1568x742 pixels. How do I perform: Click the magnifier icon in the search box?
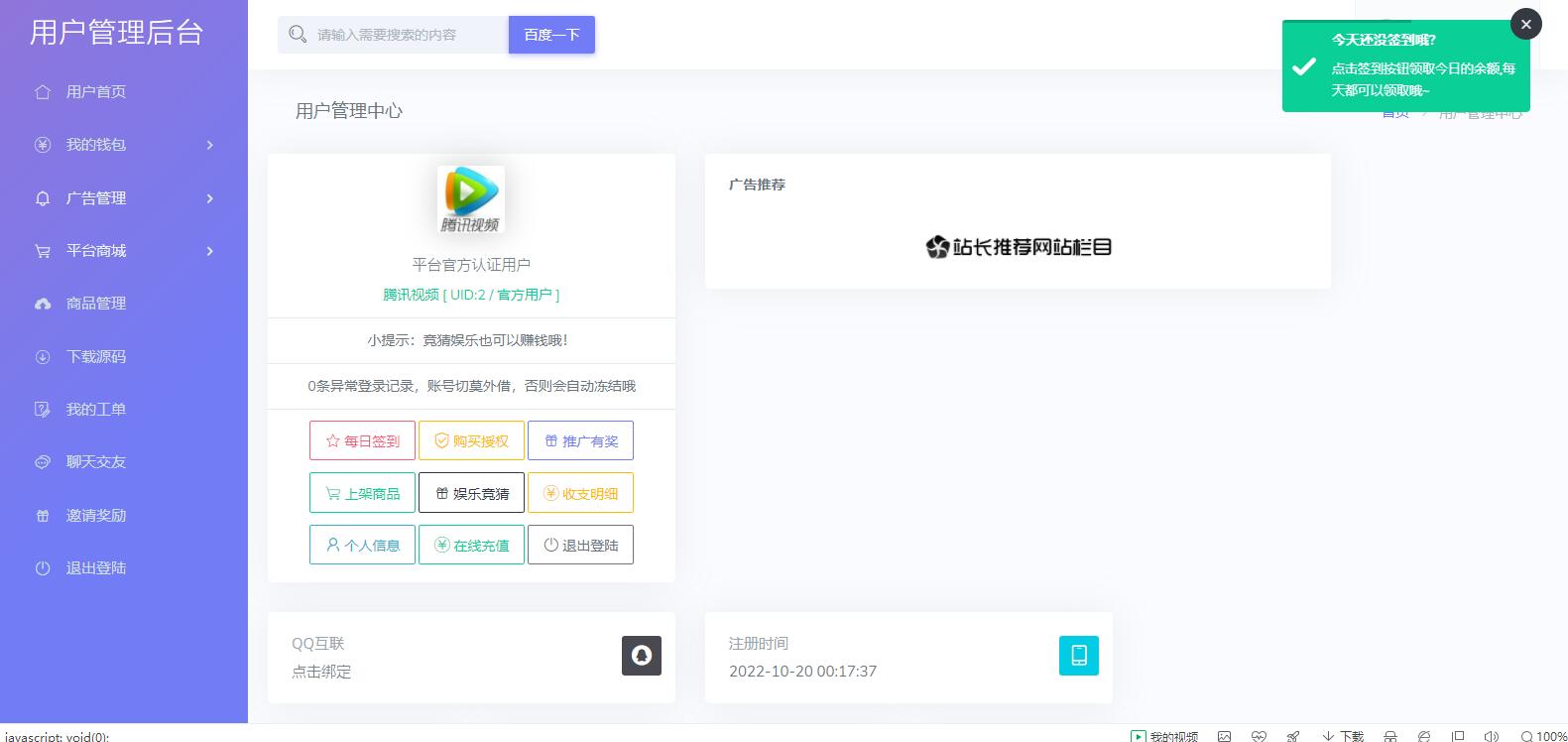298,35
